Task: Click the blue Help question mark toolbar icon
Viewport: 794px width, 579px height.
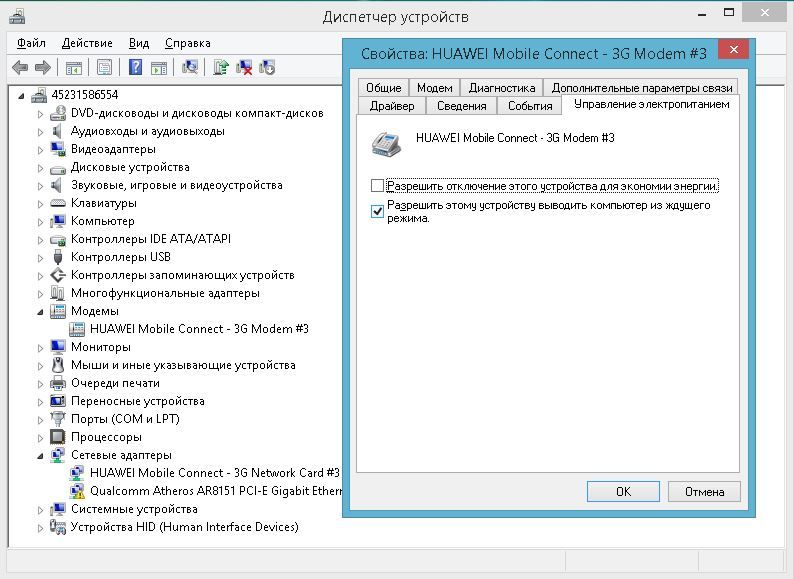Action: pyautogui.click(x=135, y=67)
